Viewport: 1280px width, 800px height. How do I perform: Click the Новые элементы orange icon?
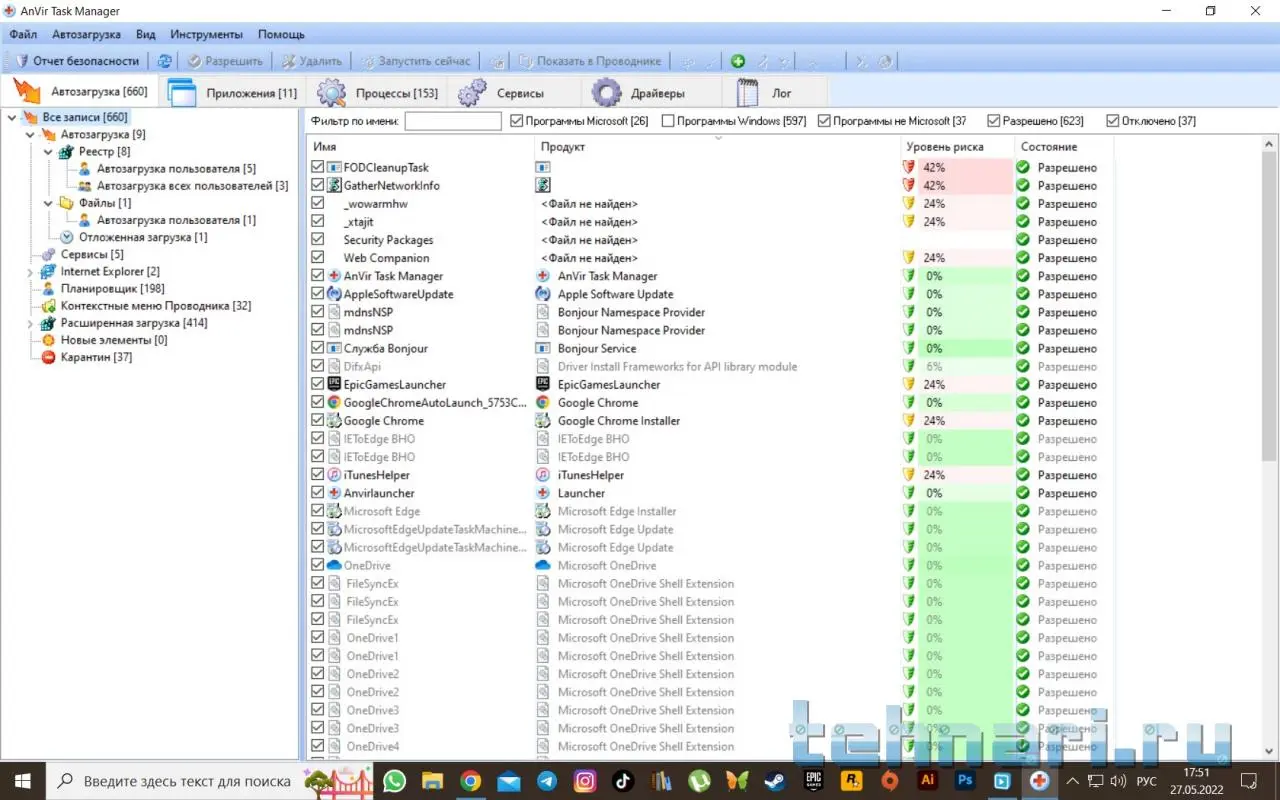pos(48,340)
